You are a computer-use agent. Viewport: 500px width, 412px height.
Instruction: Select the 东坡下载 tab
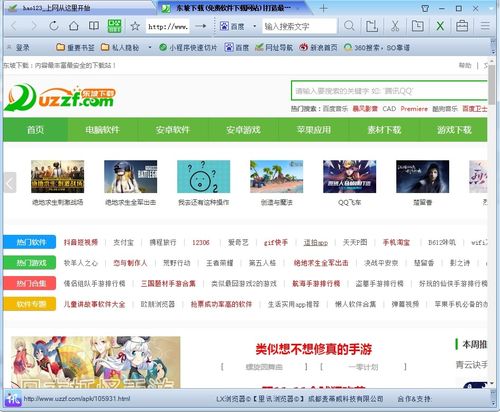233,8
